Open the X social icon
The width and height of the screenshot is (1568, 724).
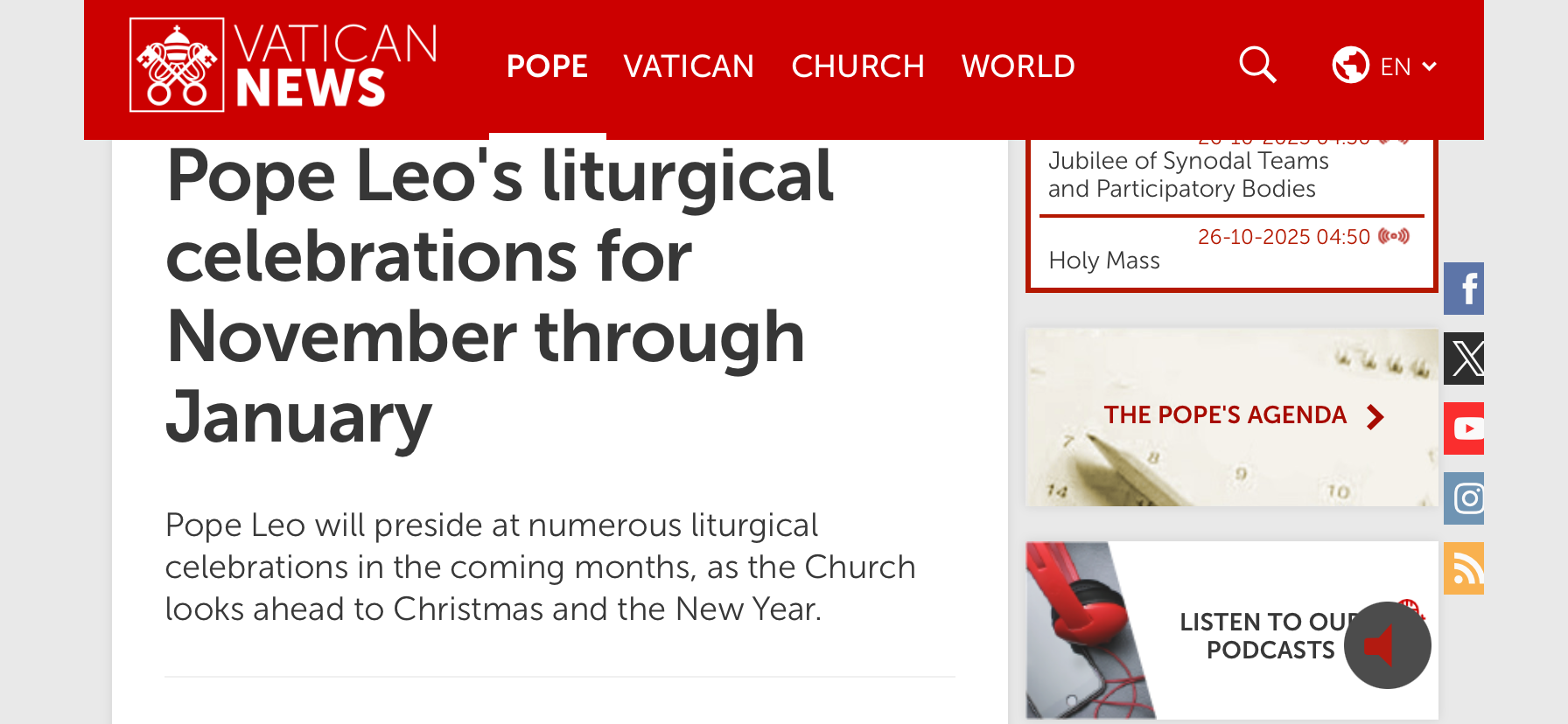[x=1464, y=359]
